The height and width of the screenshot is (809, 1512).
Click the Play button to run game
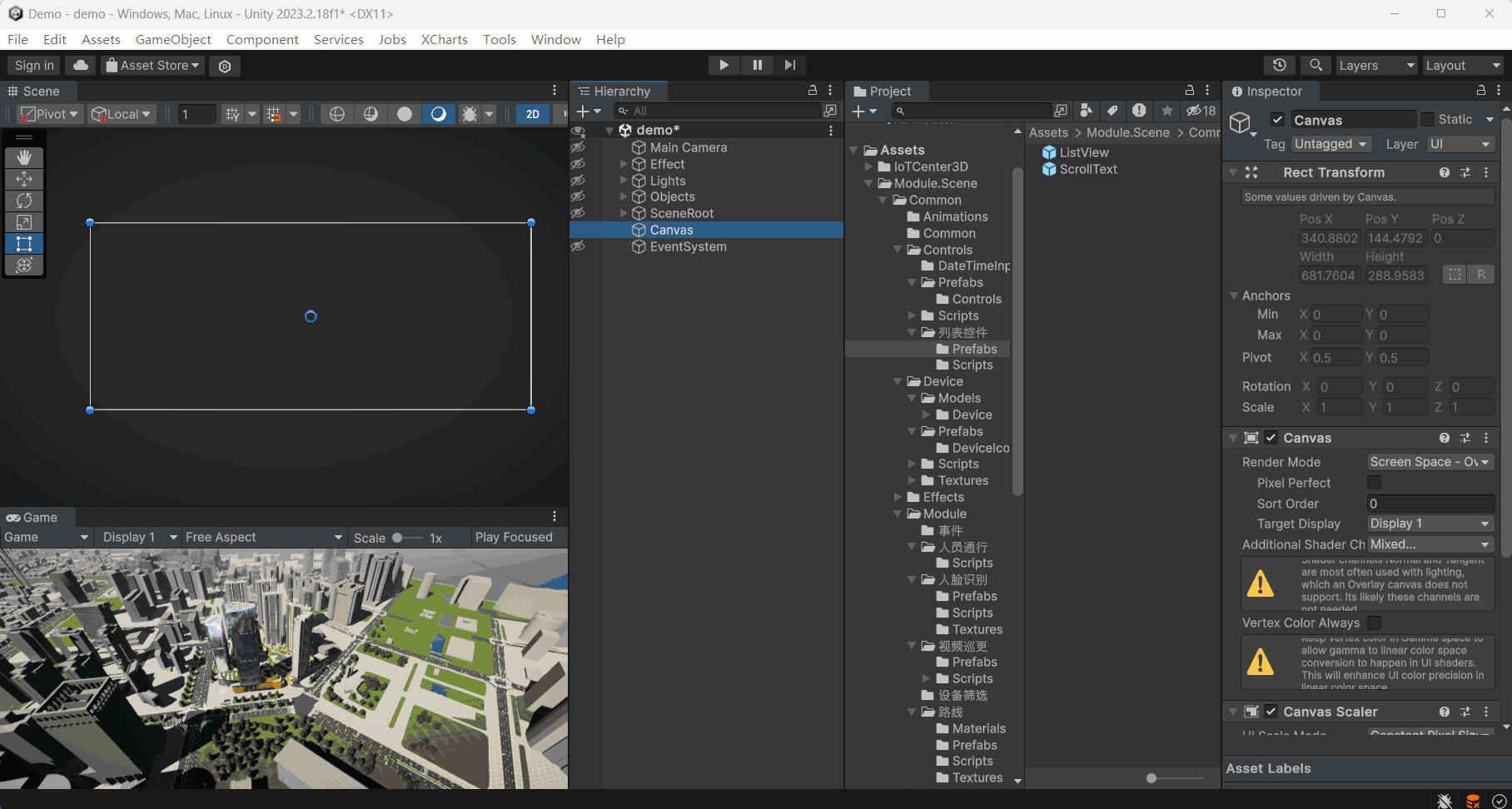point(724,65)
